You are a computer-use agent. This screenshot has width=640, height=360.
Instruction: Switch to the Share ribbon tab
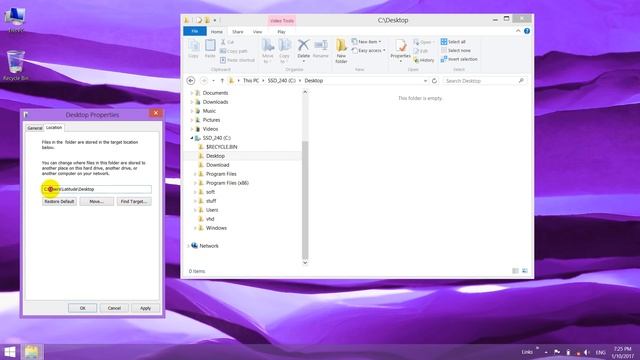coord(238,31)
